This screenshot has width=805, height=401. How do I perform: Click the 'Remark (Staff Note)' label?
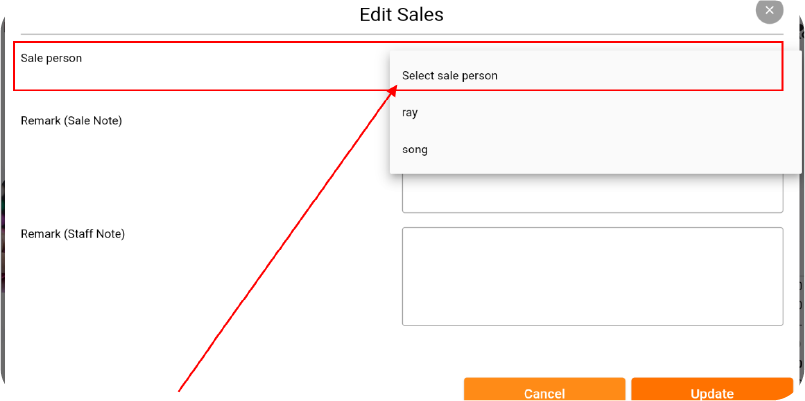pyautogui.click(x=73, y=234)
